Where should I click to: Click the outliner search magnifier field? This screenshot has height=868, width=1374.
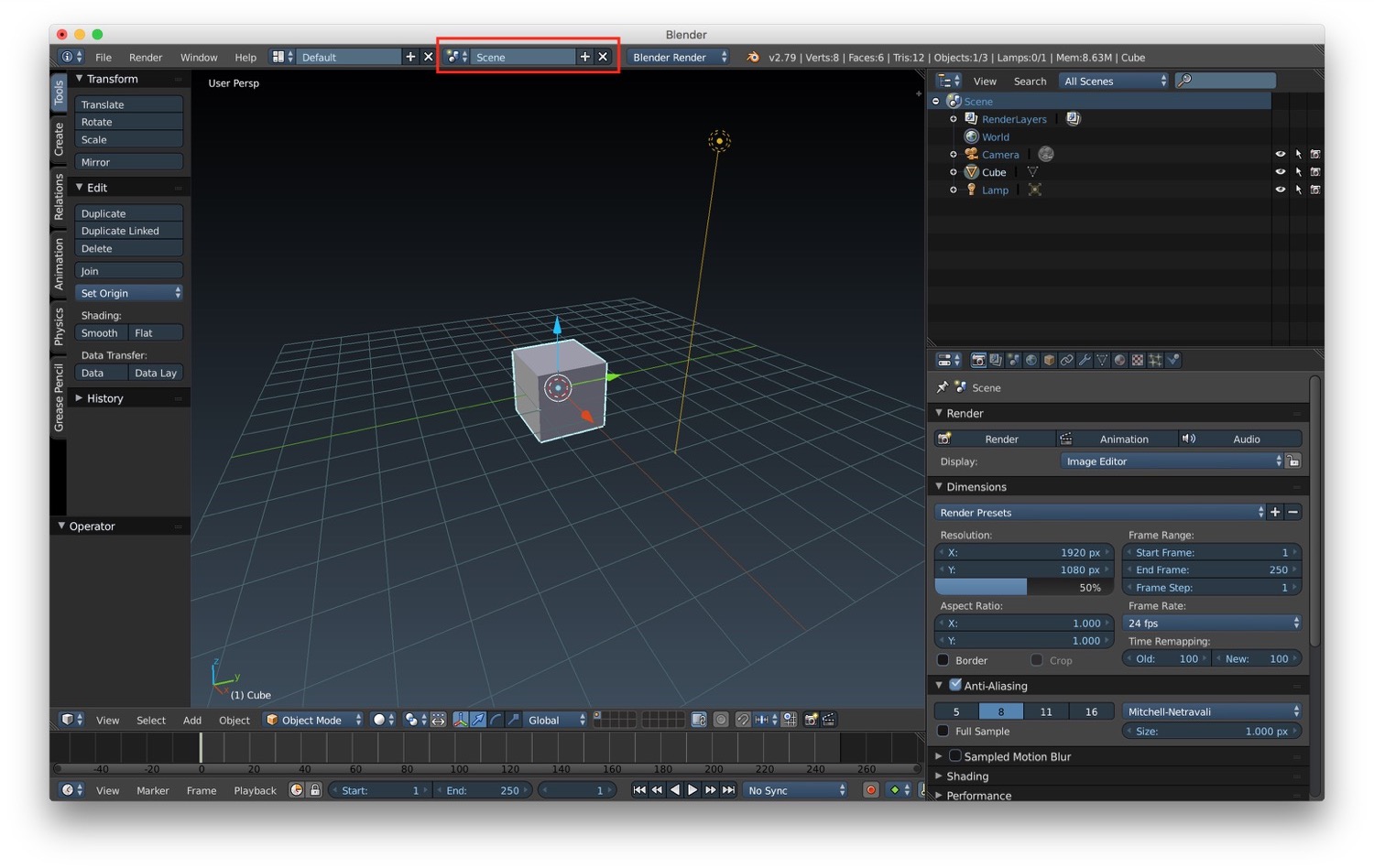coord(1226,81)
